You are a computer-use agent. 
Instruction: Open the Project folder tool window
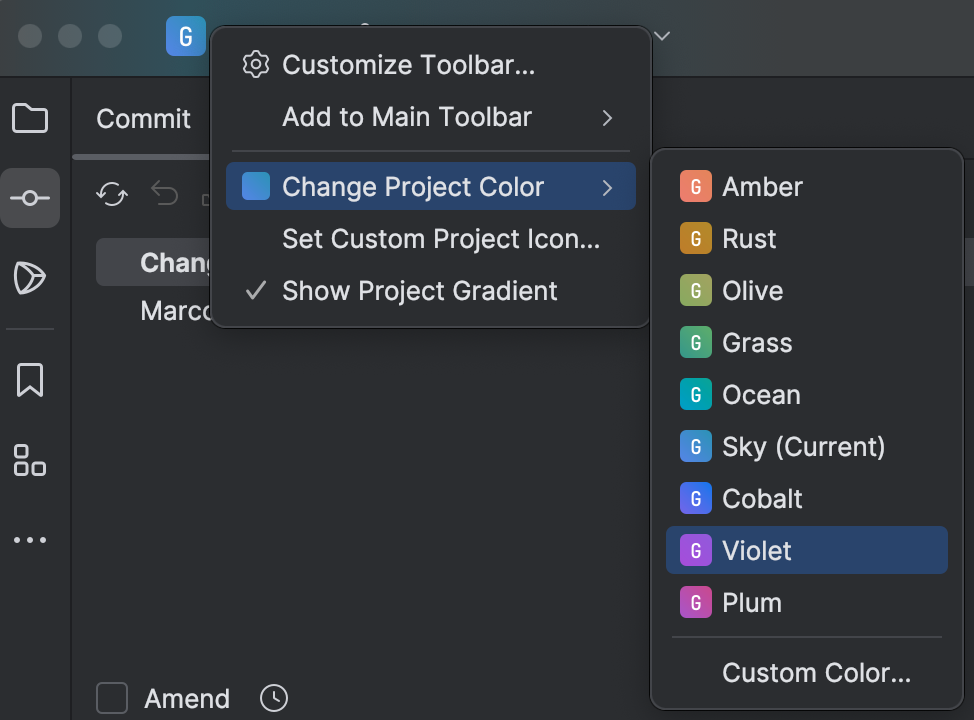pyautogui.click(x=30, y=118)
